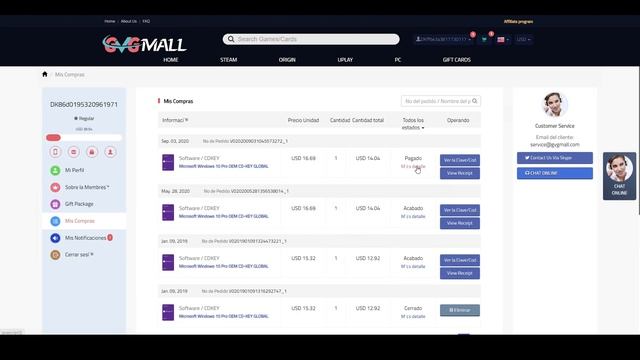Viewport: 640px width, 360px height.
Task: Click the membership progress bar in sidebar
Action: click(84, 138)
